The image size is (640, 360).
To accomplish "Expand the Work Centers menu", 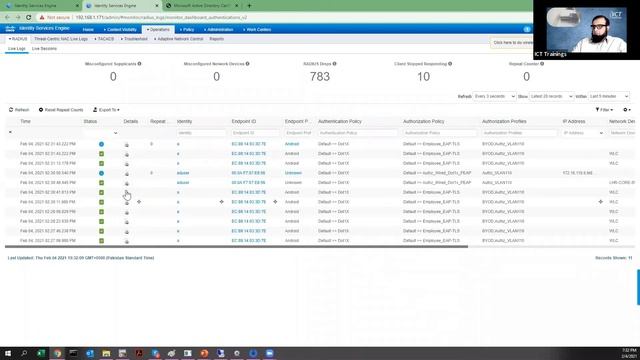I will [x=257, y=30].
